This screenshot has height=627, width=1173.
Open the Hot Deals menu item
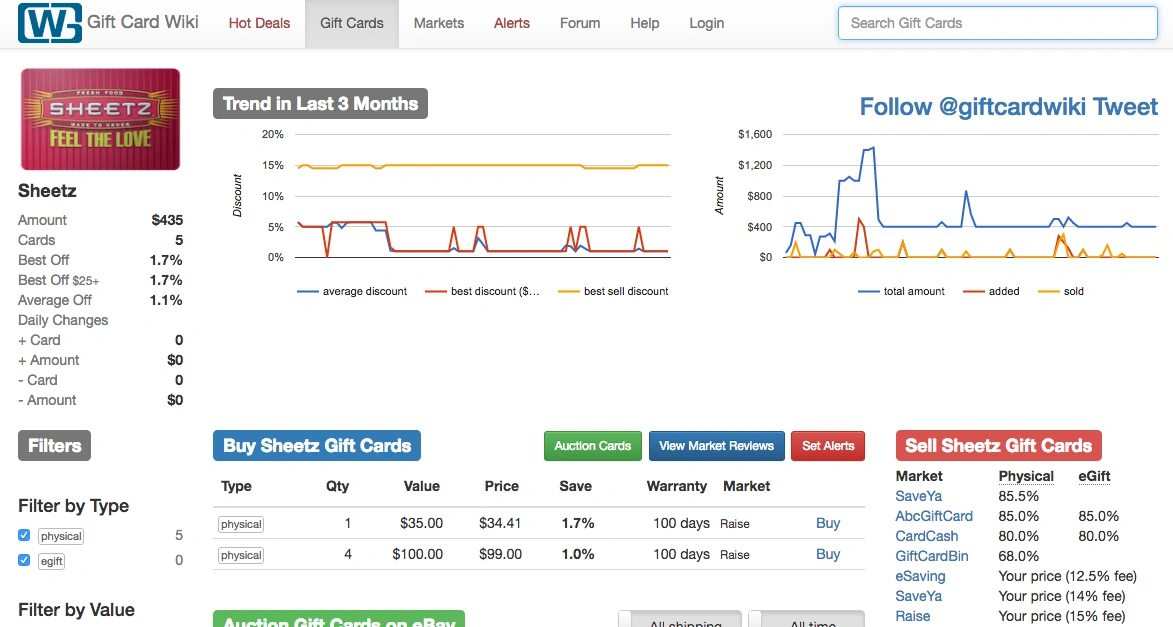[x=259, y=23]
